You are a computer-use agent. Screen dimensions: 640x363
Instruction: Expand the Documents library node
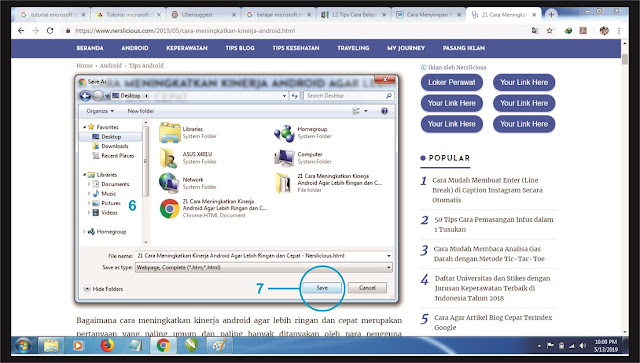89,184
